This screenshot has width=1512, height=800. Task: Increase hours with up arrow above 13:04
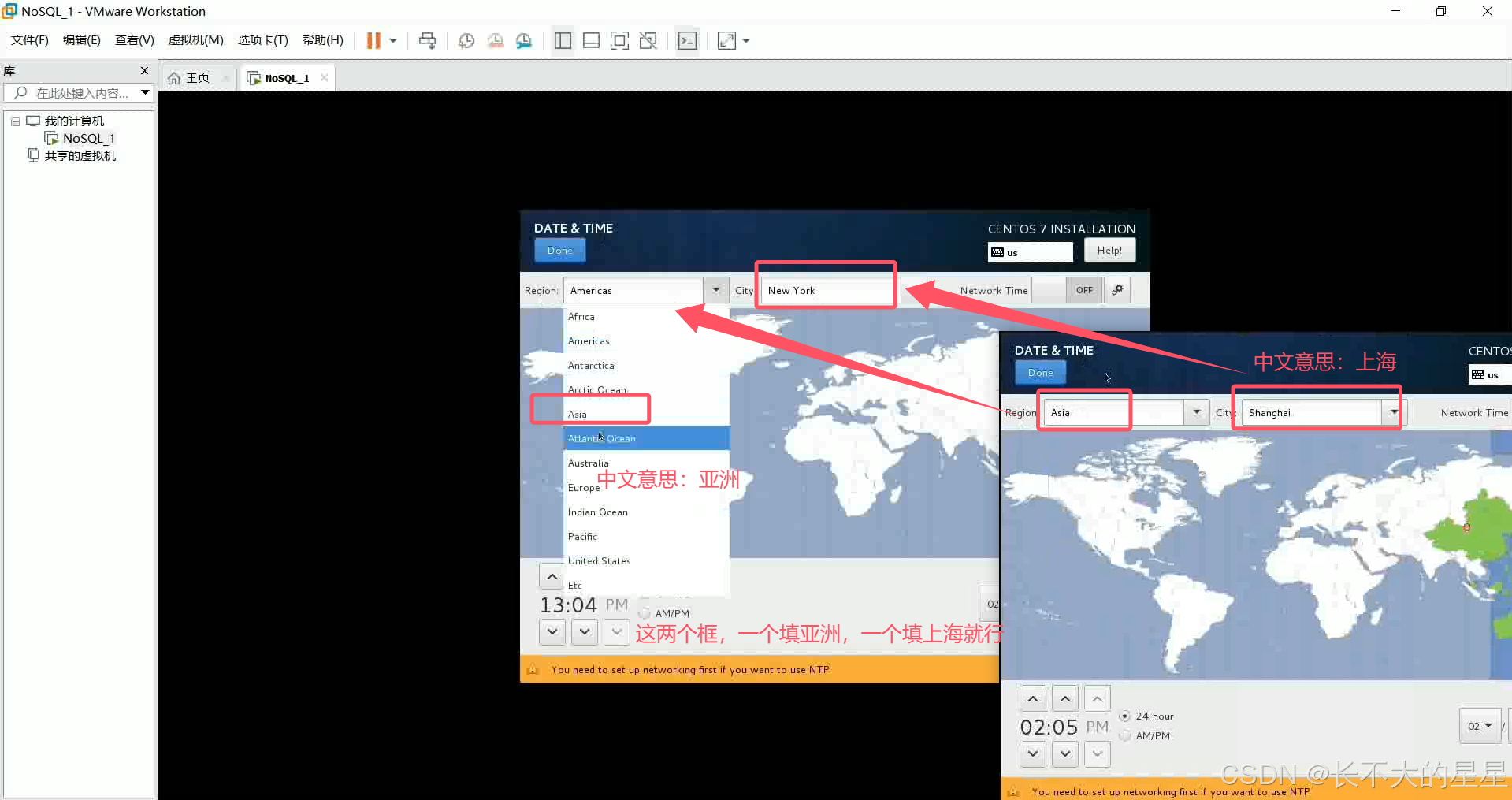tap(552, 577)
